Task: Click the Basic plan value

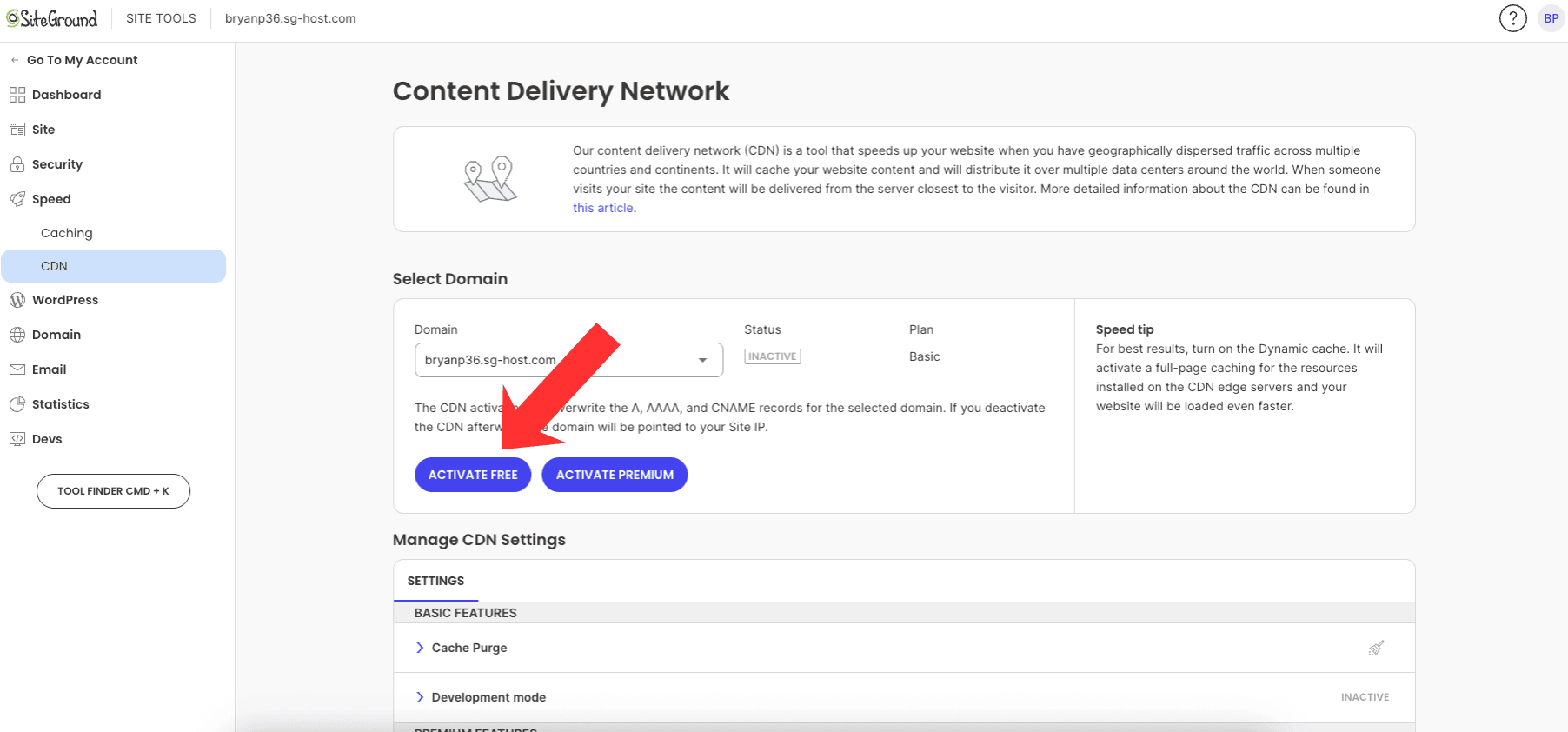Action: tap(925, 356)
